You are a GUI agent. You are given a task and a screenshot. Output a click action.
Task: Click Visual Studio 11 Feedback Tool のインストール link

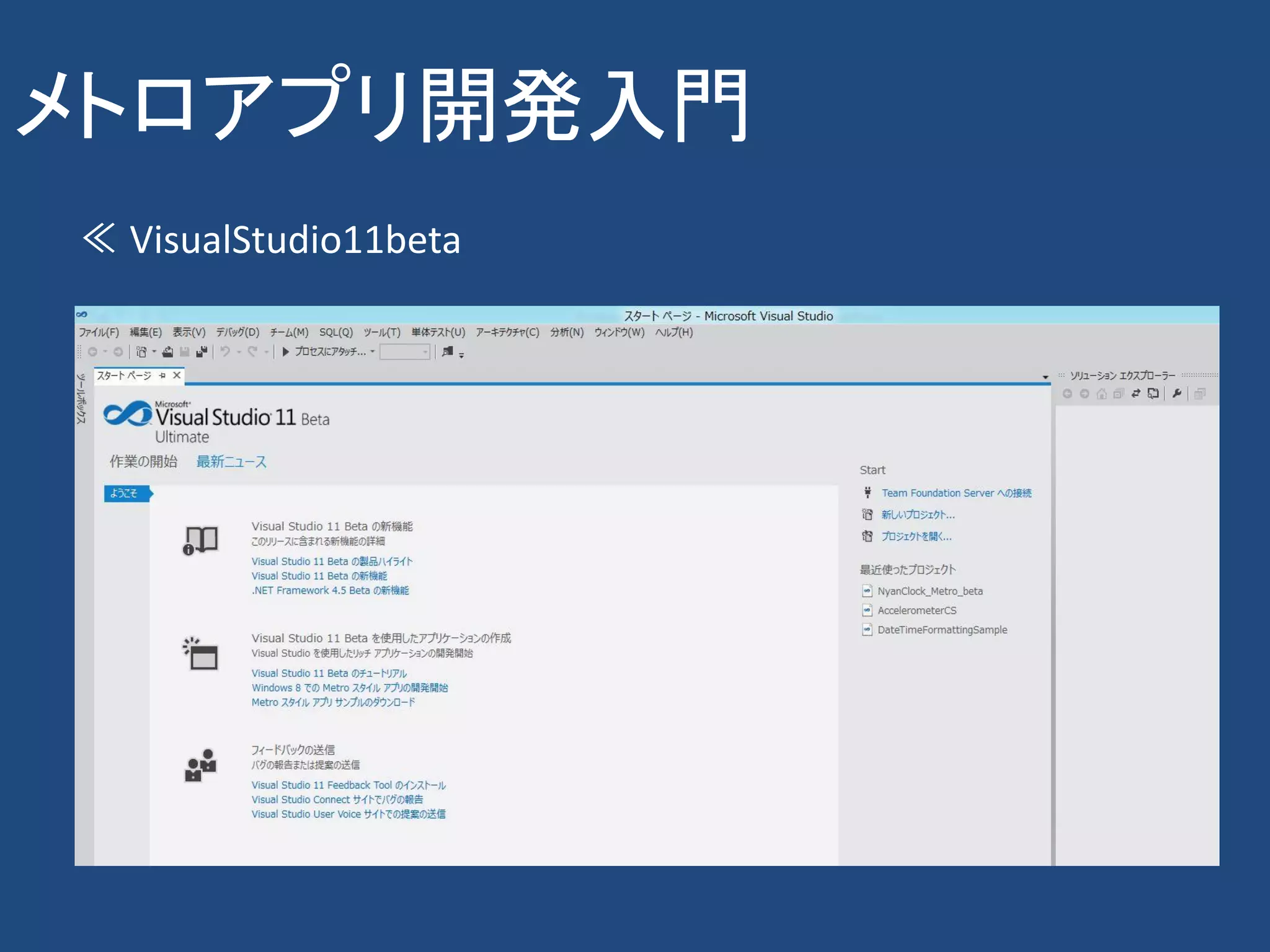click(349, 785)
